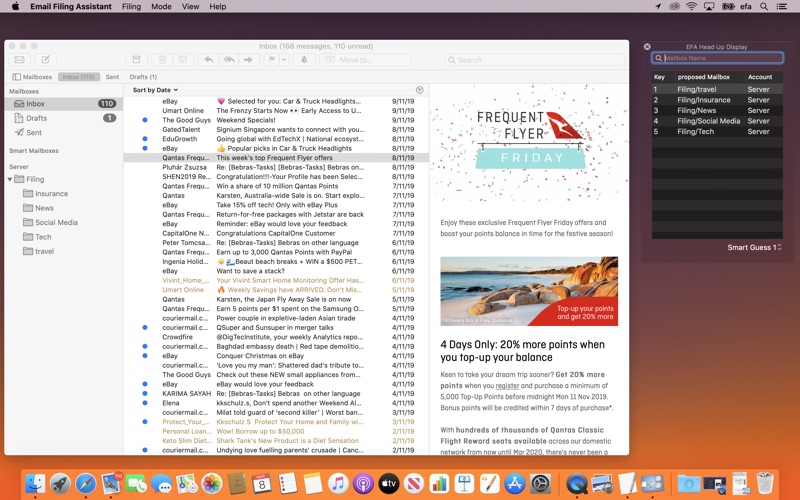Viewport: 800px width, 500px height.
Task: Open CapitalOne 'Congratulations CapitalOne Customer' message
Action: [x=276, y=233]
